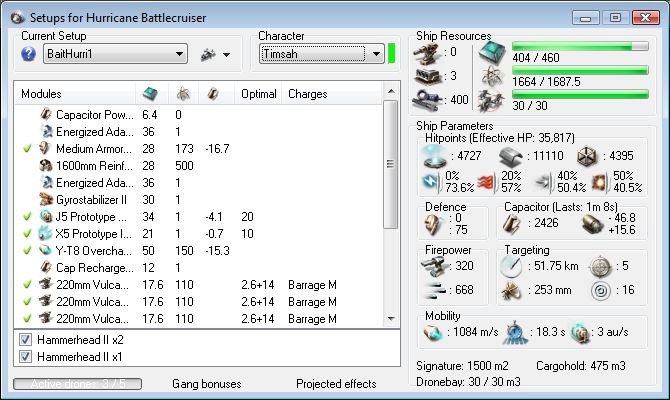Image resolution: width=670 pixels, height=400 pixels.
Task: Click the module list scrollbar thumb
Action: pos(391,164)
